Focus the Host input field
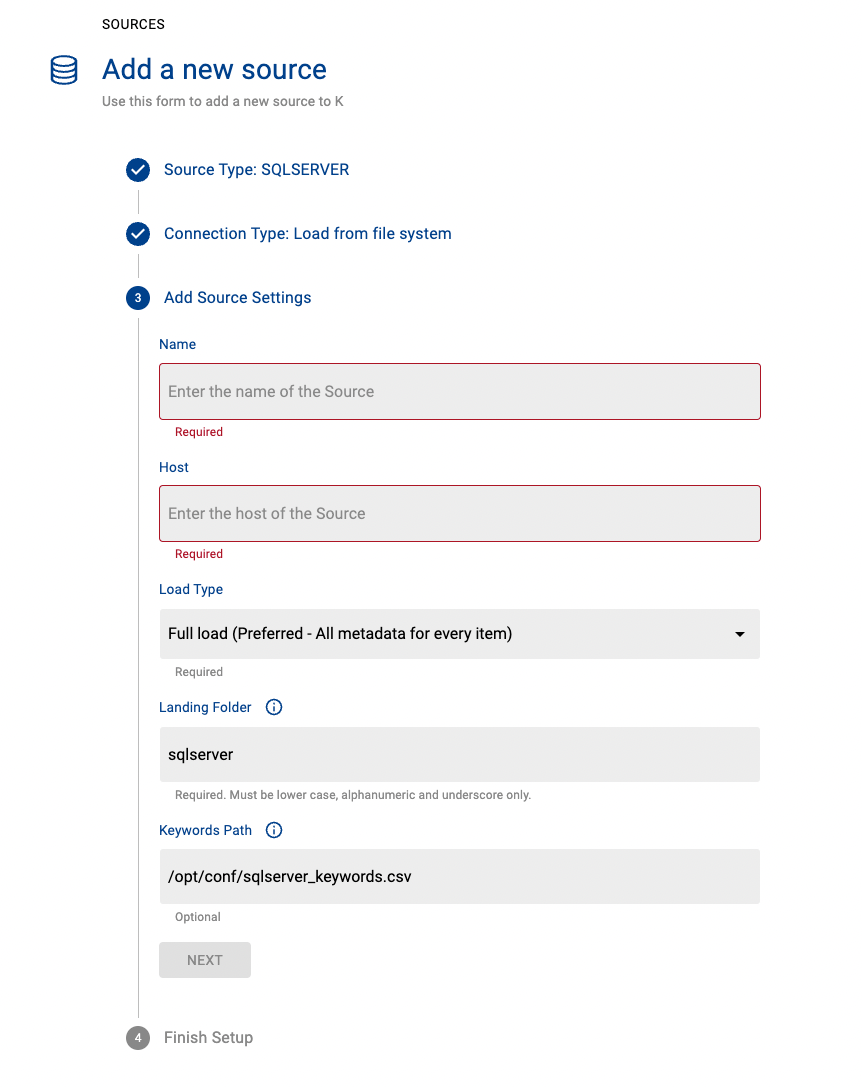Image resolution: width=862 pixels, height=1087 pixels. [x=459, y=513]
